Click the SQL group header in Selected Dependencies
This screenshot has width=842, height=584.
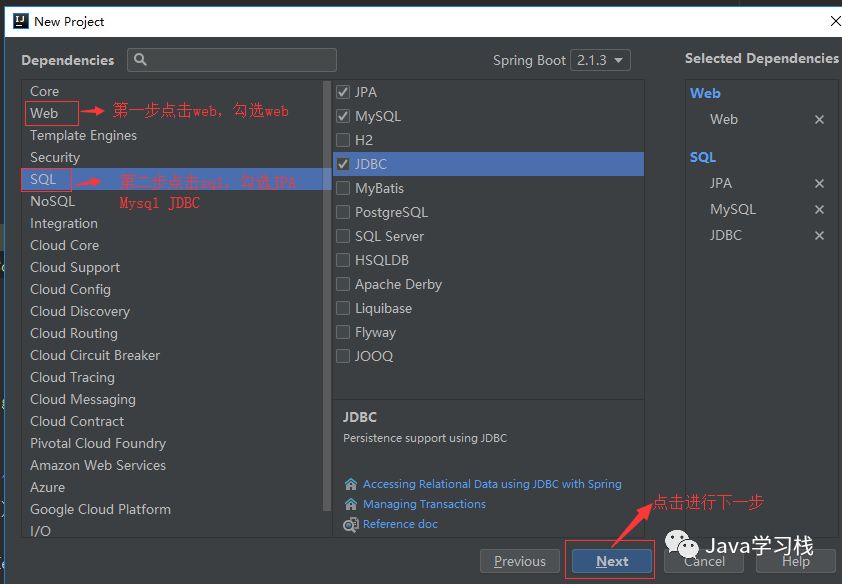pyautogui.click(x=703, y=157)
